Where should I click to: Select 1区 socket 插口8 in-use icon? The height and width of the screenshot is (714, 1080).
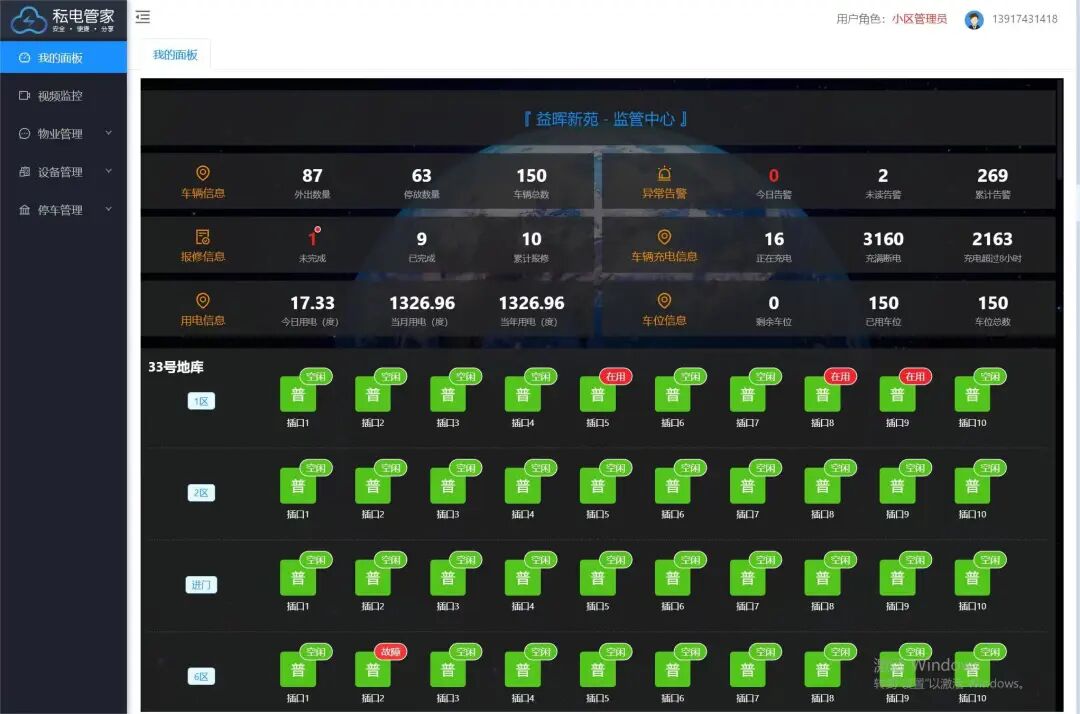pyautogui.click(x=822, y=395)
